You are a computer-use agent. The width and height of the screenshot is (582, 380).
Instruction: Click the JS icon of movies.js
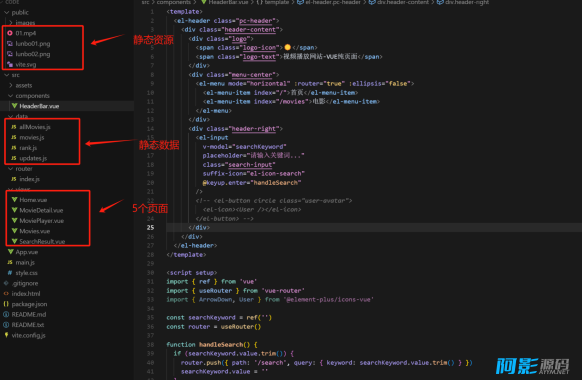pos(14,137)
